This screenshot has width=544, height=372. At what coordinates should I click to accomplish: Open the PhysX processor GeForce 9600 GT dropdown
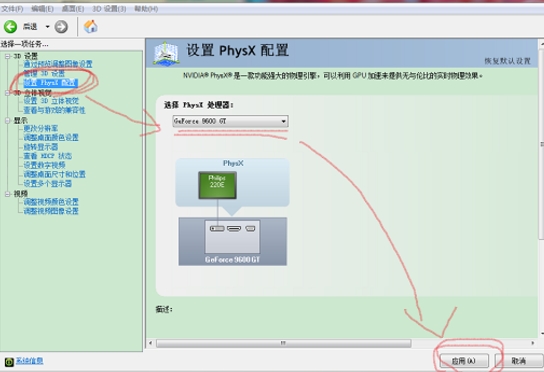pyautogui.click(x=230, y=121)
